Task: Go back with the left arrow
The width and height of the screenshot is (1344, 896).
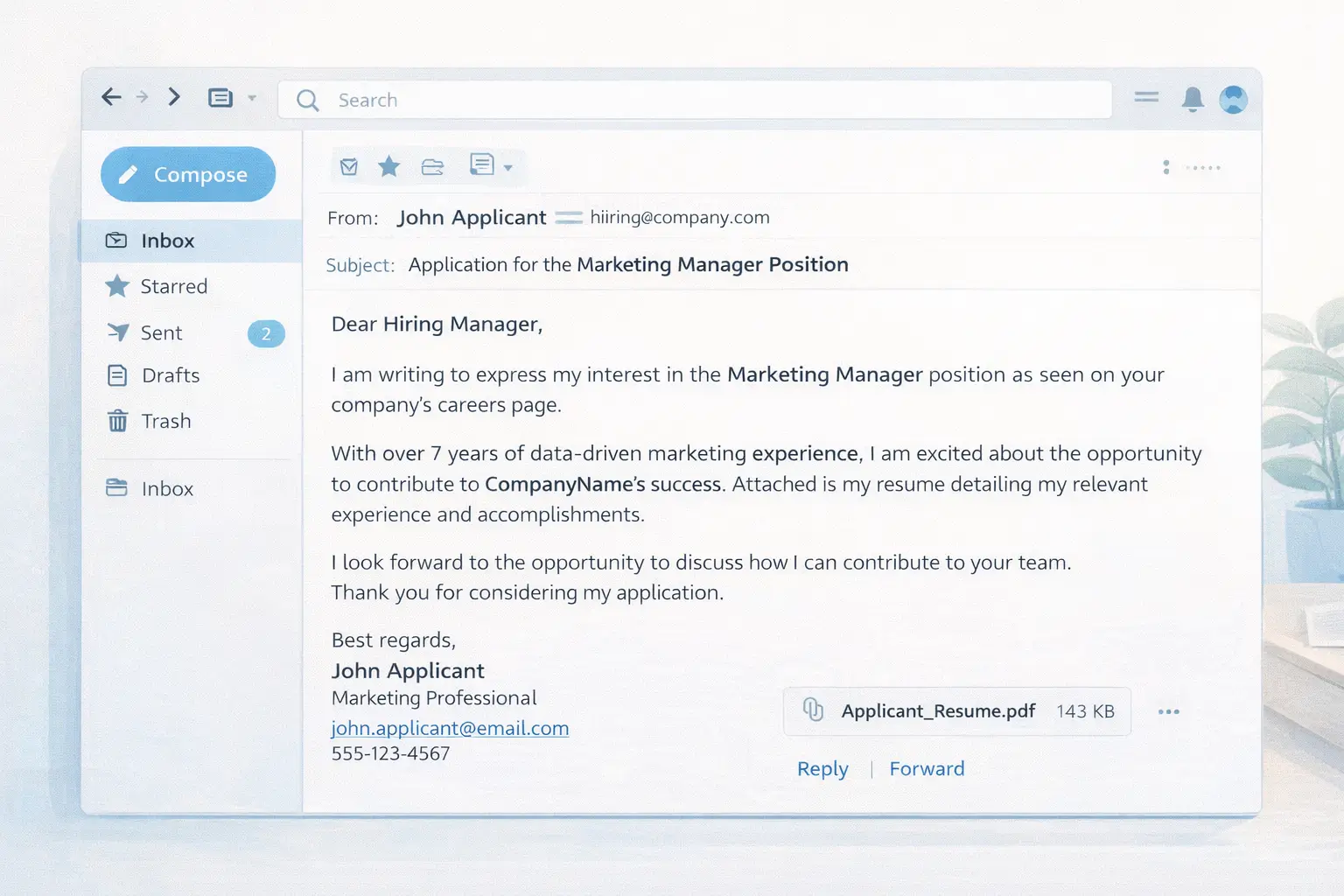Action: (x=111, y=97)
